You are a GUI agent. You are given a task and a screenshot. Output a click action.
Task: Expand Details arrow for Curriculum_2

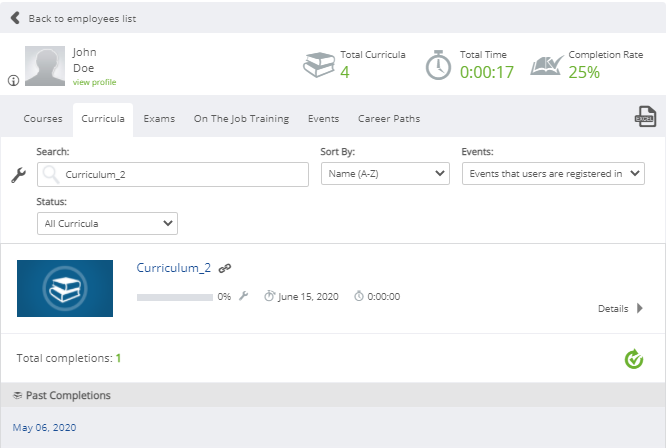pyautogui.click(x=639, y=308)
